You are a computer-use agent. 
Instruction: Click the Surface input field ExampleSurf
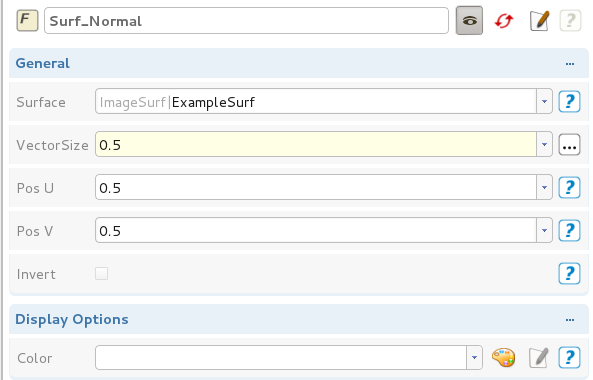click(x=316, y=101)
